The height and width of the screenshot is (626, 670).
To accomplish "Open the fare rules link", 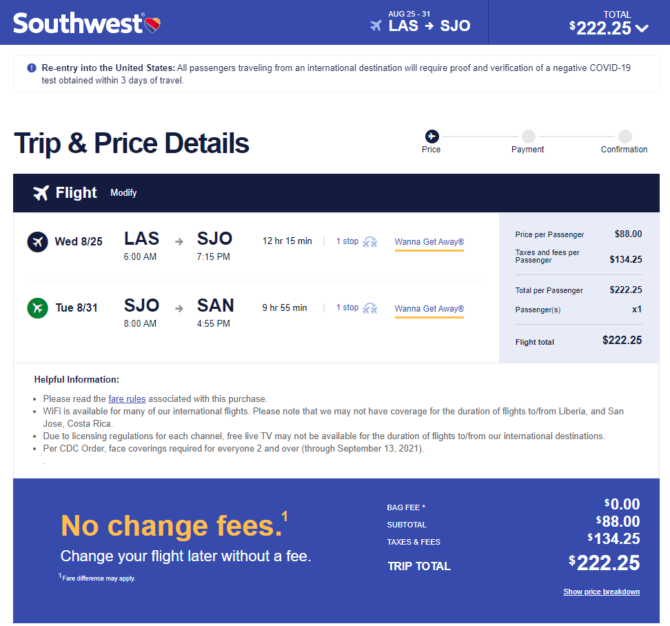I will coord(127,399).
